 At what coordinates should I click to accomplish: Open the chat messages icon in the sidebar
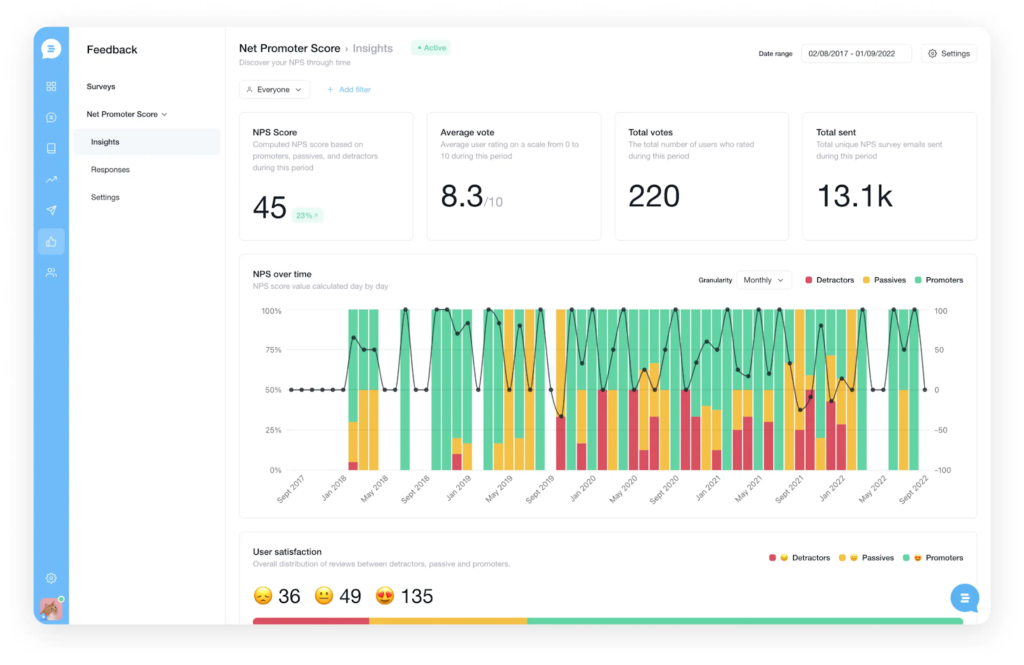coord(51,118)
